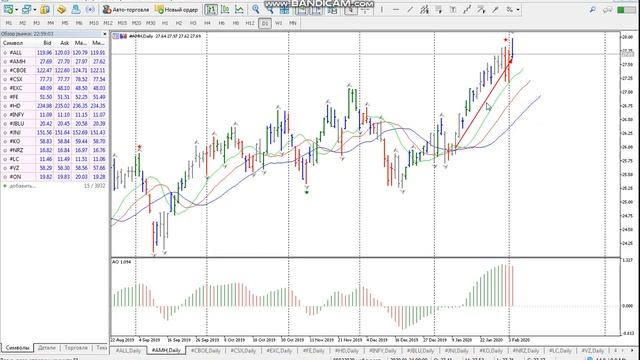
Task: Switch to the #ALL,Daily chart tab
Action: point(128,351)
